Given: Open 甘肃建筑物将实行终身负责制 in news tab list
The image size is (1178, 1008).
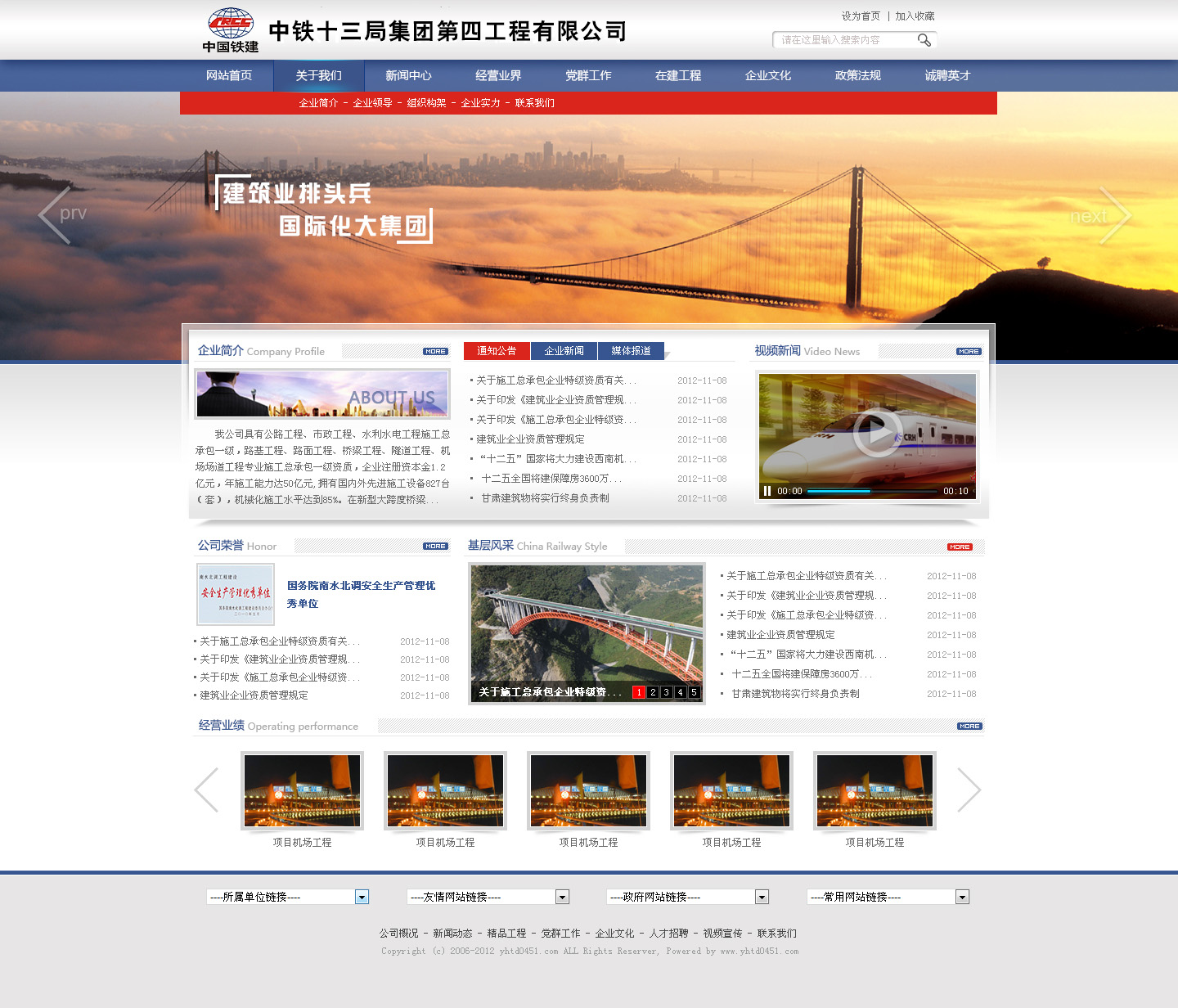Looking at the screenshot, I should pos(545,498).
